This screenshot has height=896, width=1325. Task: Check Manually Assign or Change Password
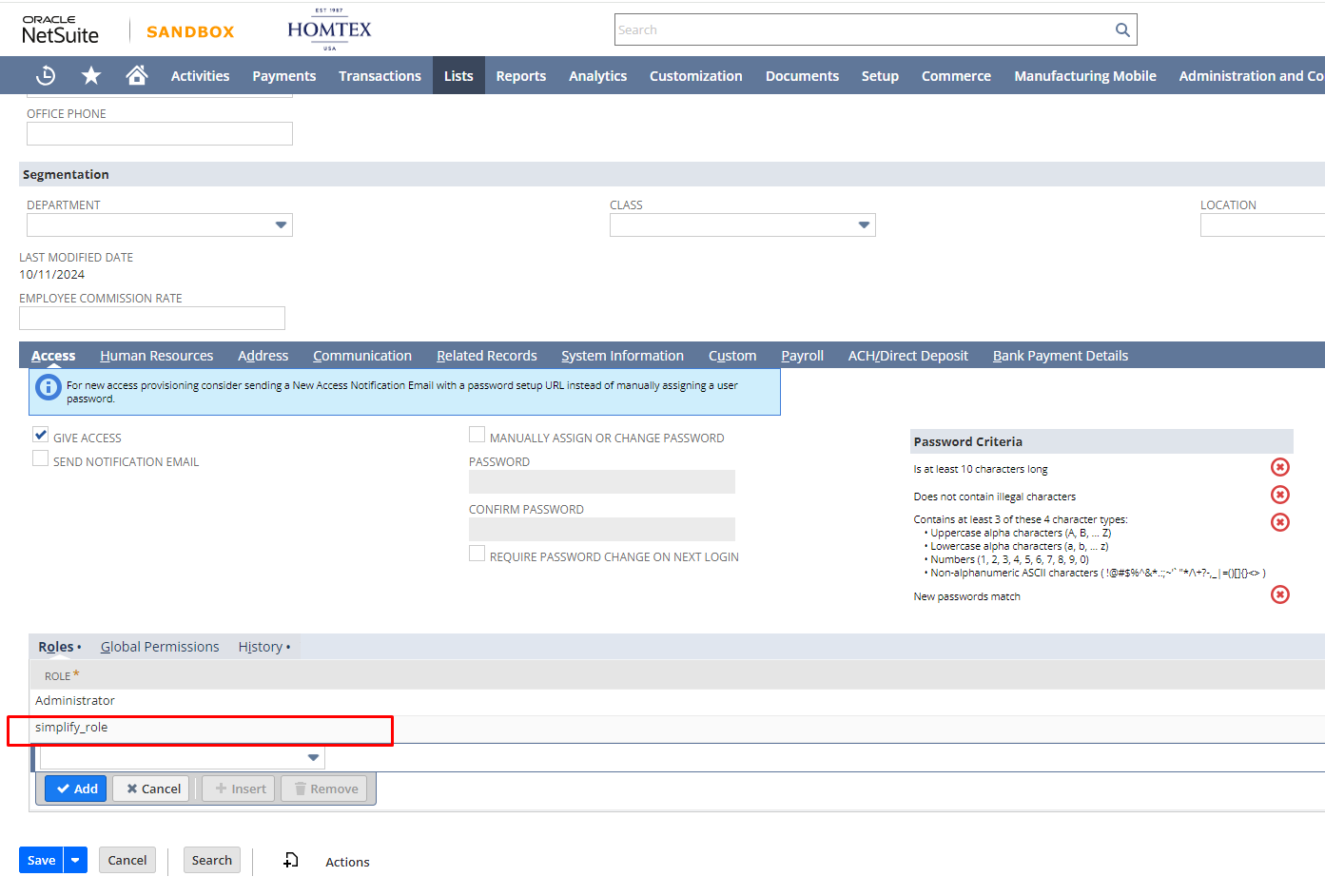477,435
